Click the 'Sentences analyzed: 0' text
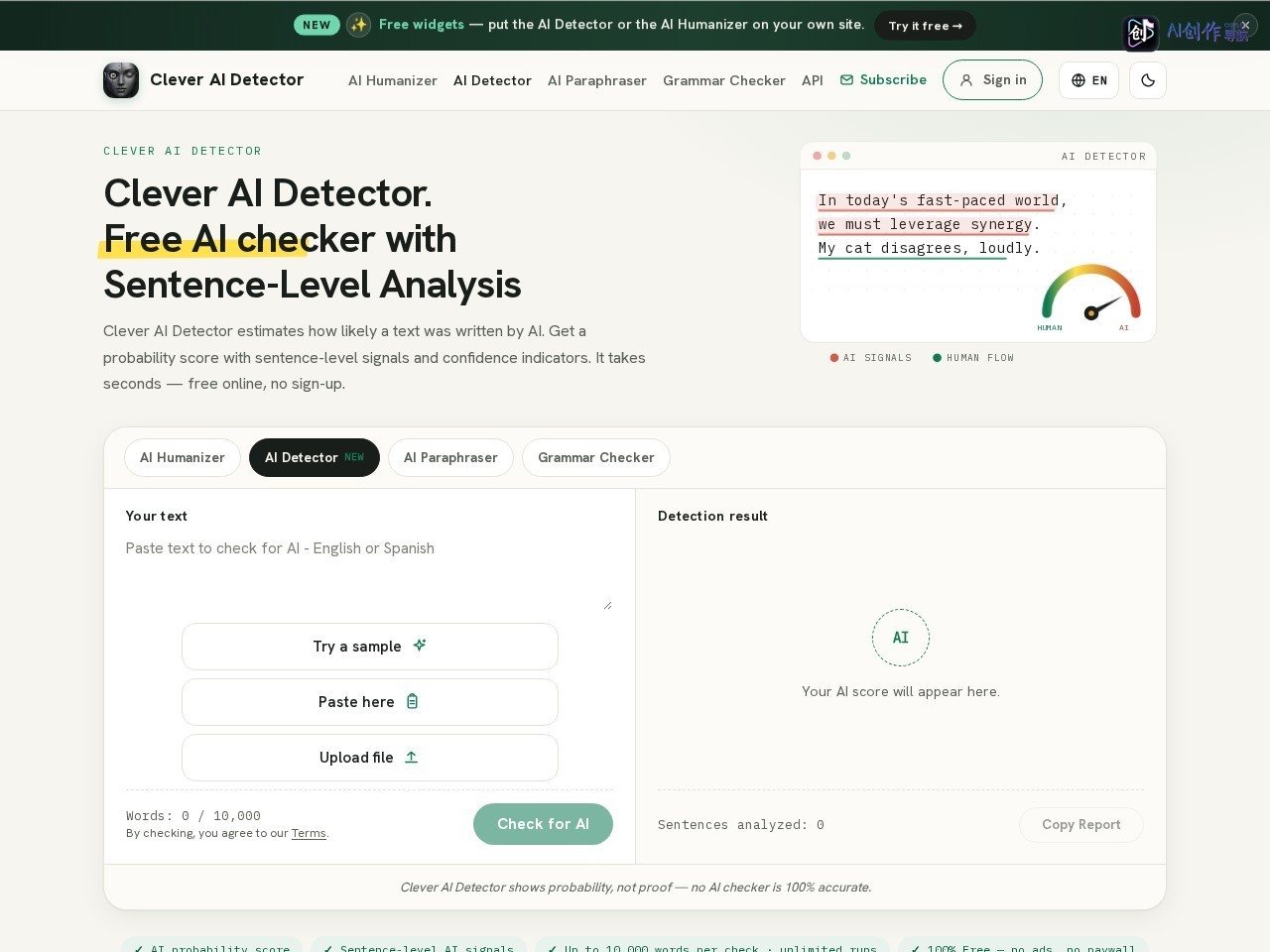The image size is (1270, 952). [x=741, y=825]
